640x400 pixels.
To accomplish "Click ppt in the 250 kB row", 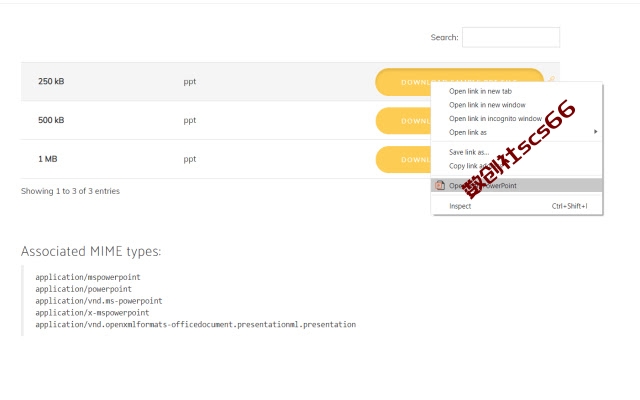I will [190, 82].
